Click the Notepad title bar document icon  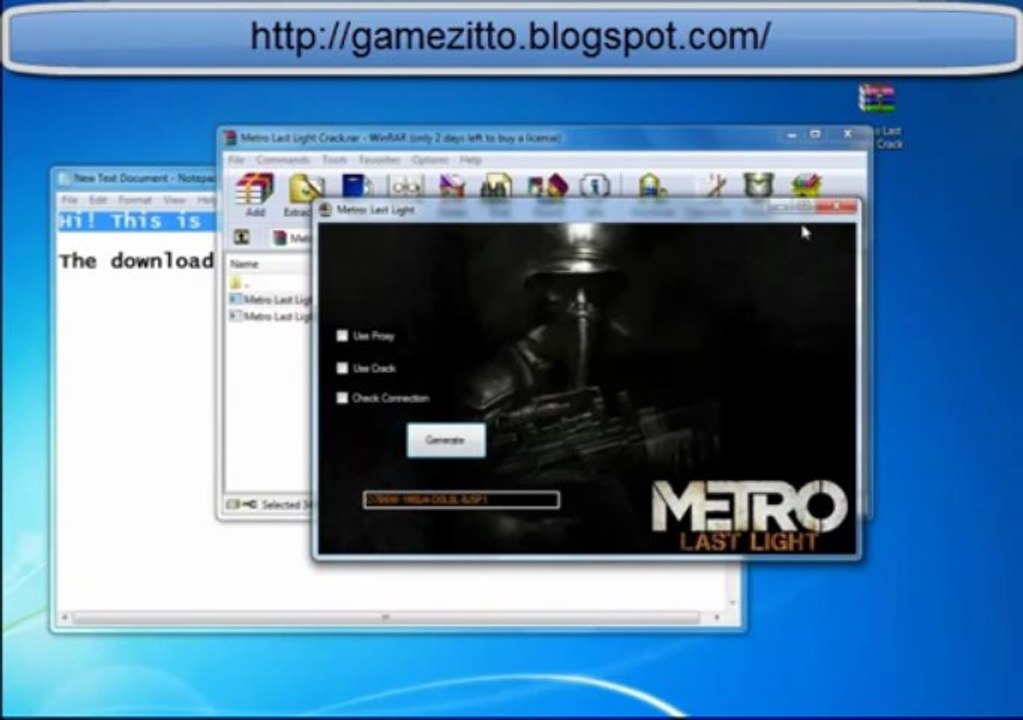click(x=64, y=178)
